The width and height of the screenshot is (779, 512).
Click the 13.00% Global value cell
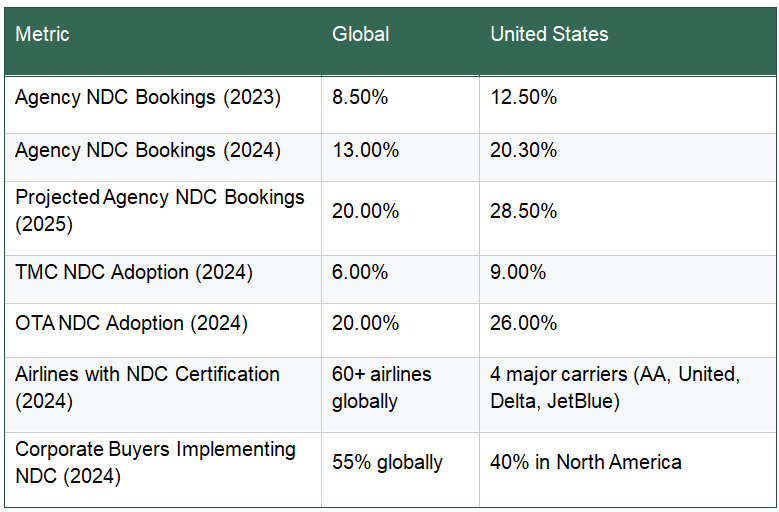365,151
